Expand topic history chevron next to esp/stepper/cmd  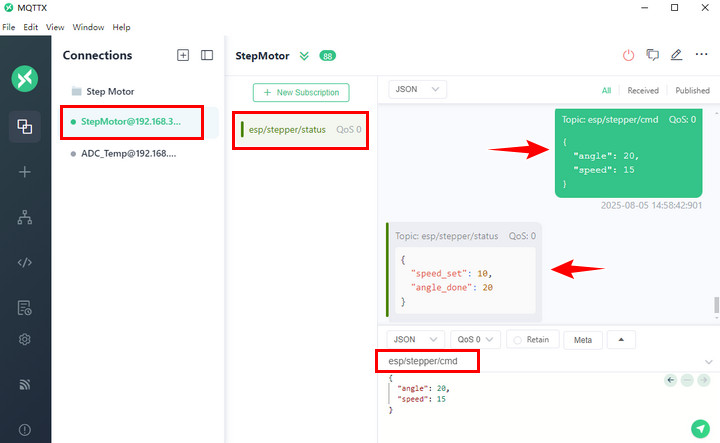[x=709, y=362]
